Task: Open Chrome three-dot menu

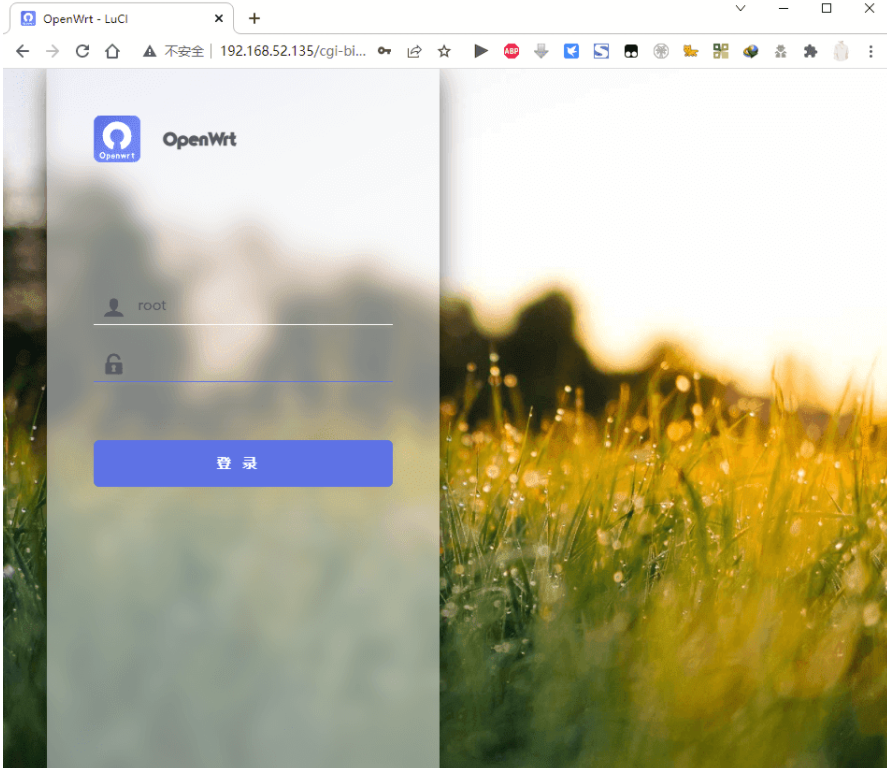Action: [x=870, y=51]
